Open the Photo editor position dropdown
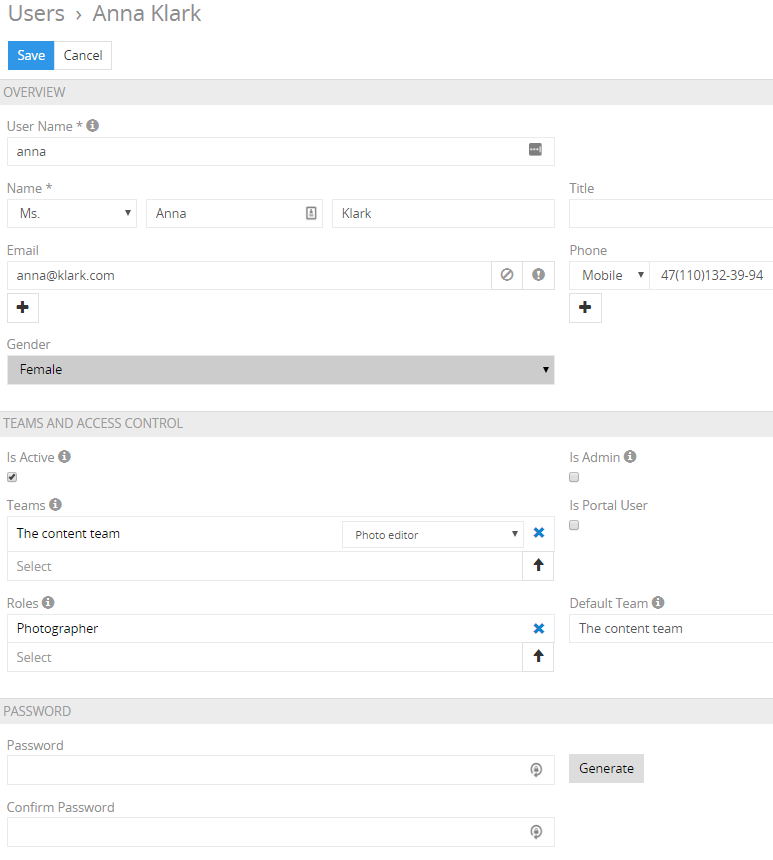Viewport: 773px width, 860px height. (x=433, y=535)
